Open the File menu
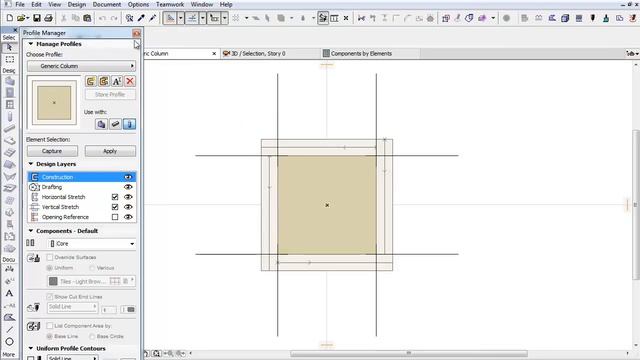This screenshot has width=640, height=360. 20,4
